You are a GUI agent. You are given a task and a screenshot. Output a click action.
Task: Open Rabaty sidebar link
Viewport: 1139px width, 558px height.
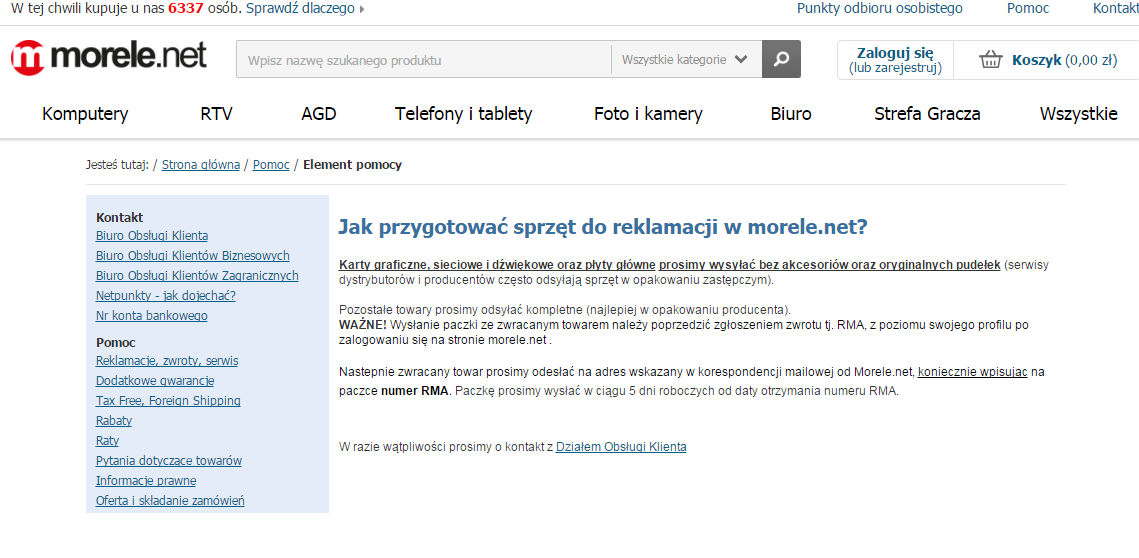tap(114, 421)
